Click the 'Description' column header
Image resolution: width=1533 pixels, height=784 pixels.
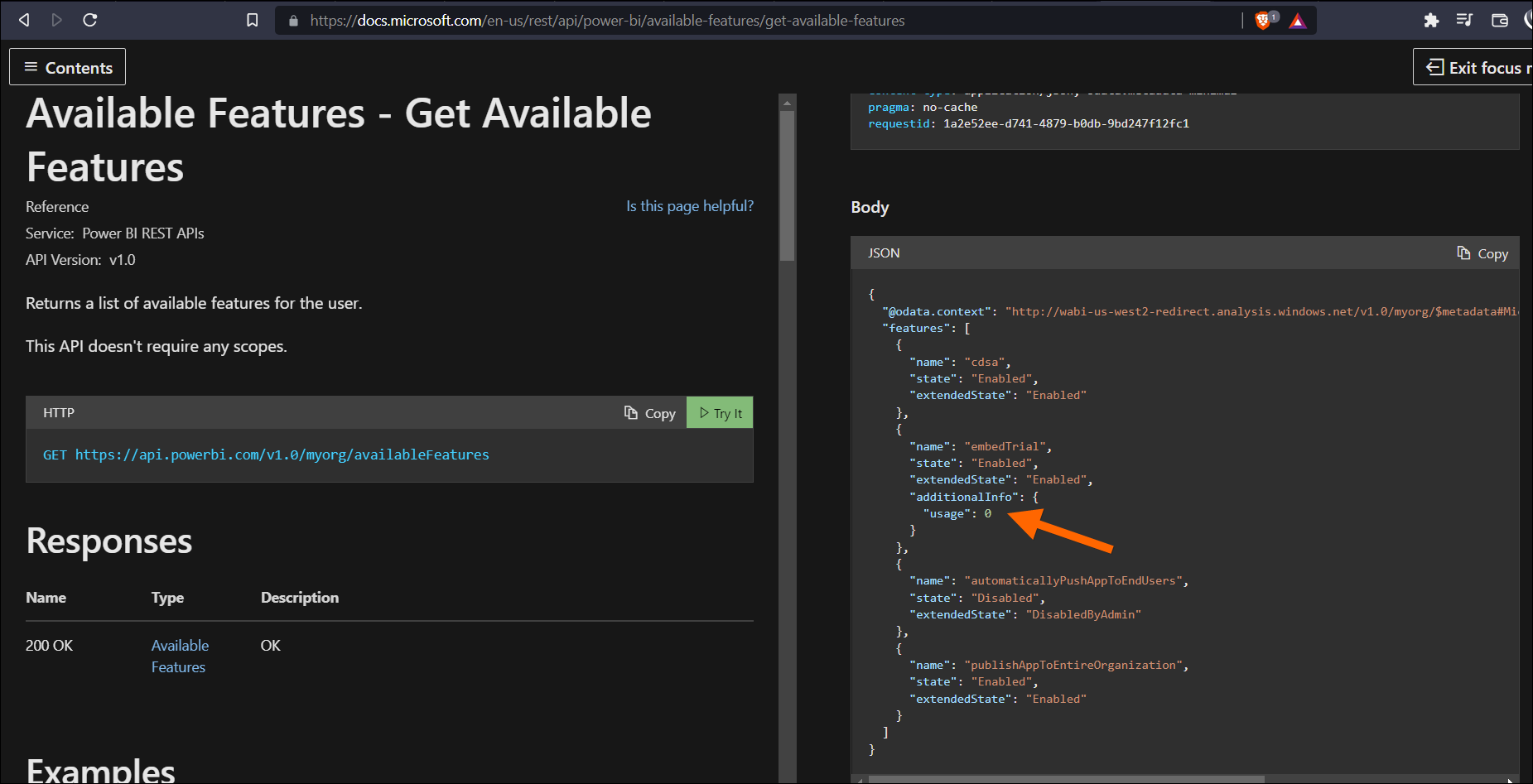click(300, 598)
